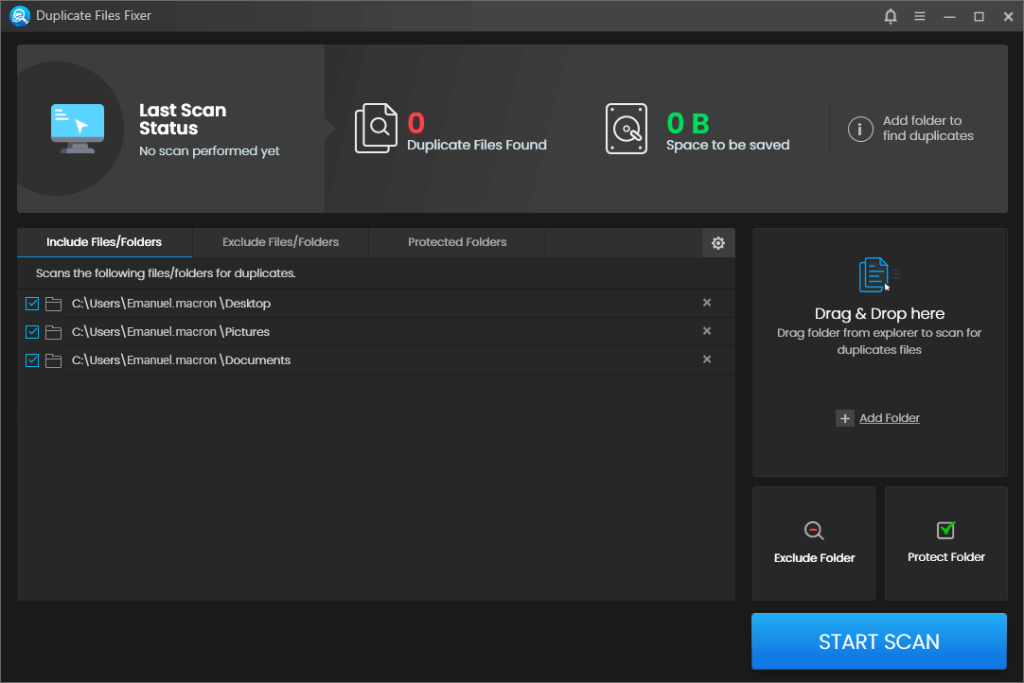This screenshot has width=1024, height=683.
Task: Open the notifications bell icon
Action: click(890, 16)
